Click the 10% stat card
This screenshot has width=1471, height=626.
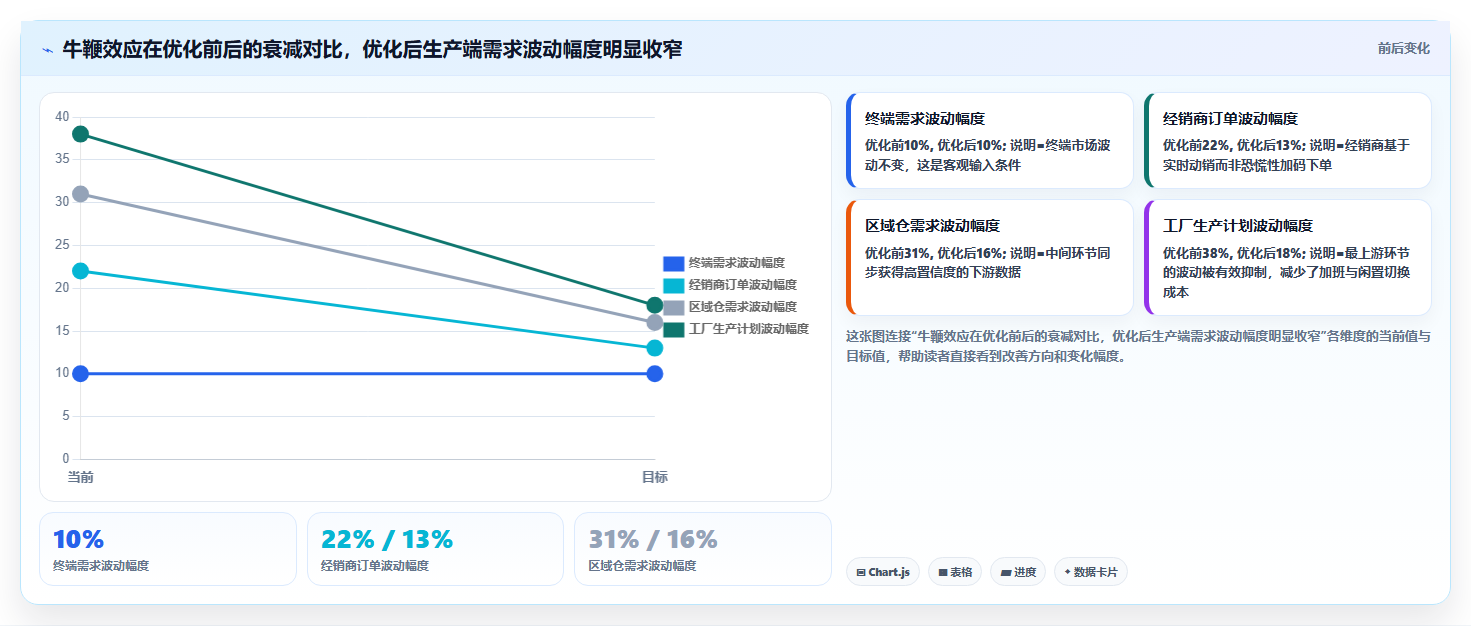tap(168, 549)
